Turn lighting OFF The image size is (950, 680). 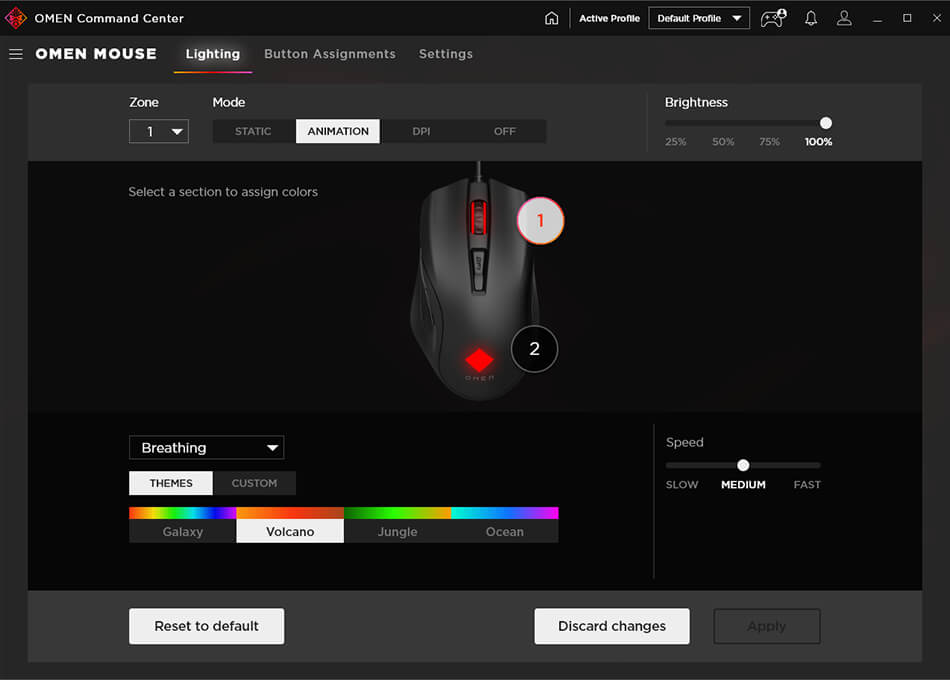tap(504, 130)
